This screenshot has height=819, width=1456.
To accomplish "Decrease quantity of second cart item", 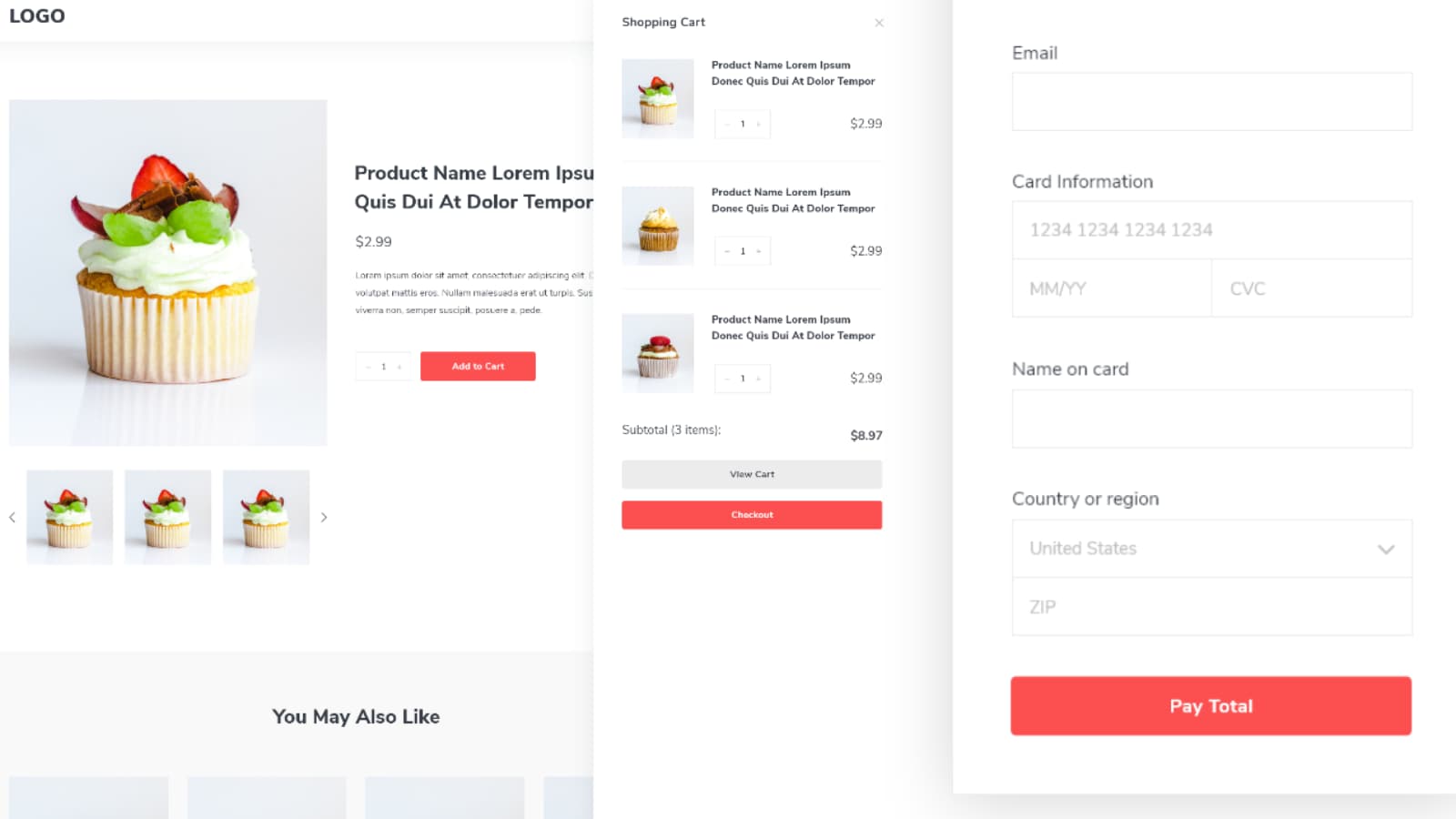I will click(x=725, y=251).
